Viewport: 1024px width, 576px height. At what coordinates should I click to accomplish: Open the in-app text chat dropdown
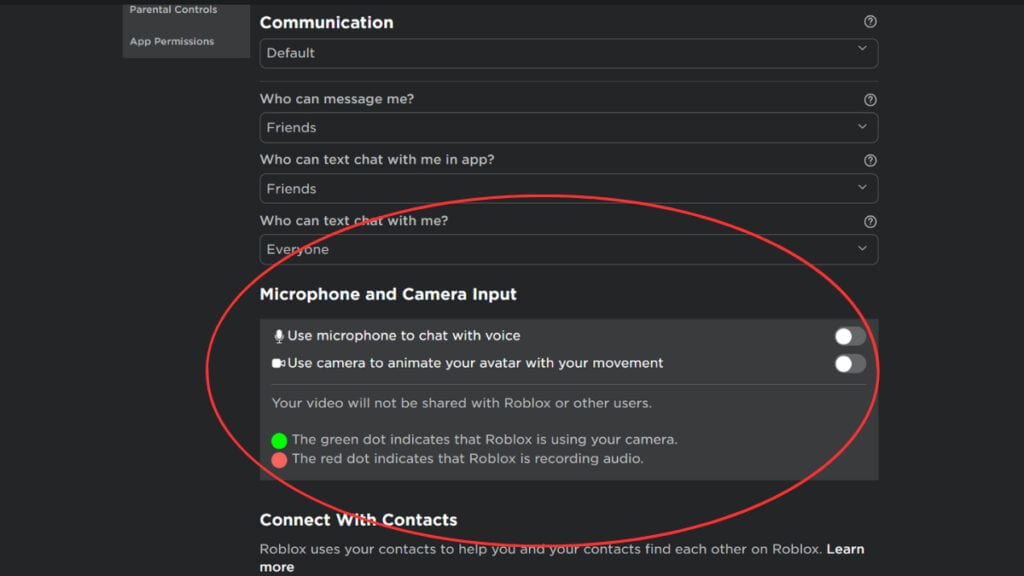[x=568, y=188]
